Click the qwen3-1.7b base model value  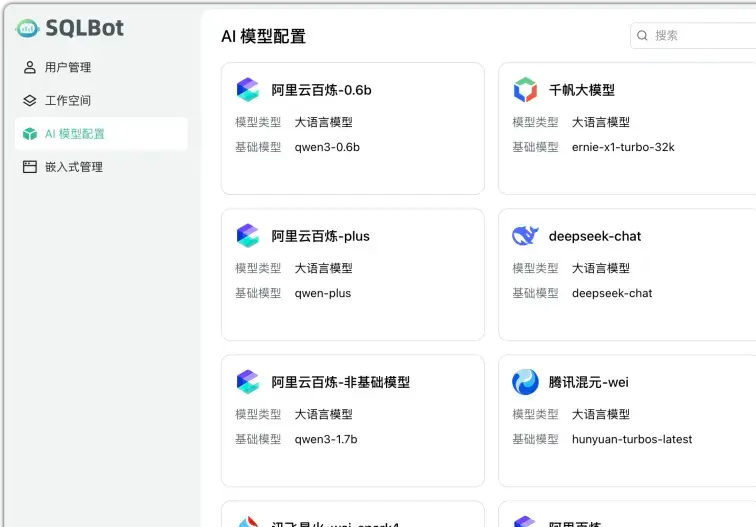(326, 439)
